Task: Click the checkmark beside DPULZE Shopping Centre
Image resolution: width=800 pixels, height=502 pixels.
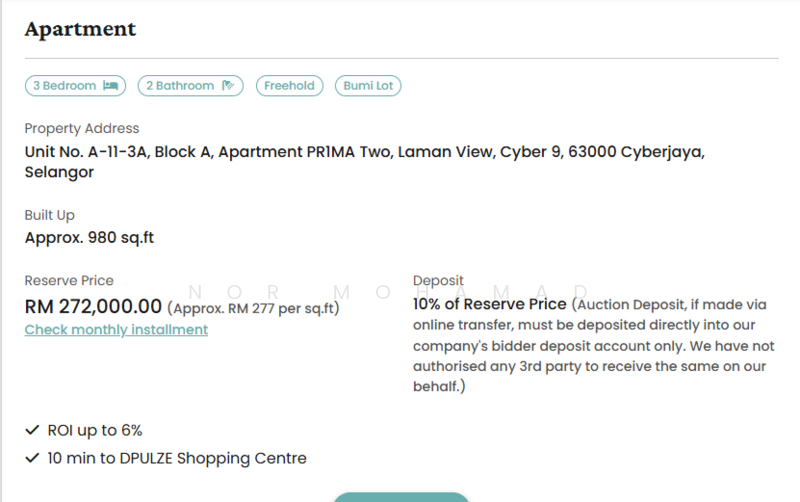Action: tap(32, 459)
